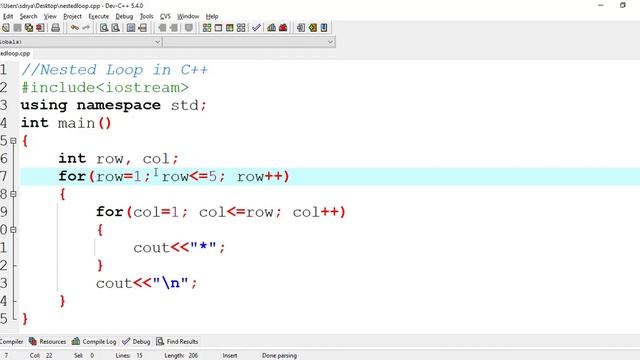This screenshot has width=640, height=360.
Task: Open Find via magnifier toolbar icon
Action: 104,28
